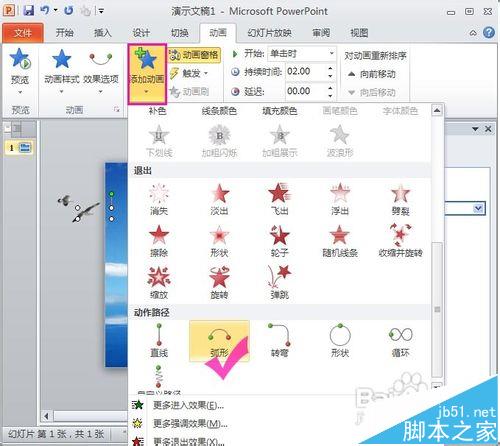Open the 触发 trigger dropdown
This screenshot has height=446, width=500.
point(189,73)
